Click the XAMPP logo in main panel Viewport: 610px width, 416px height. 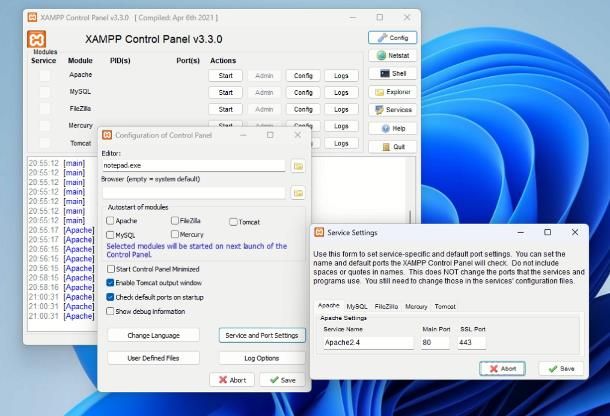pos(37,40)
